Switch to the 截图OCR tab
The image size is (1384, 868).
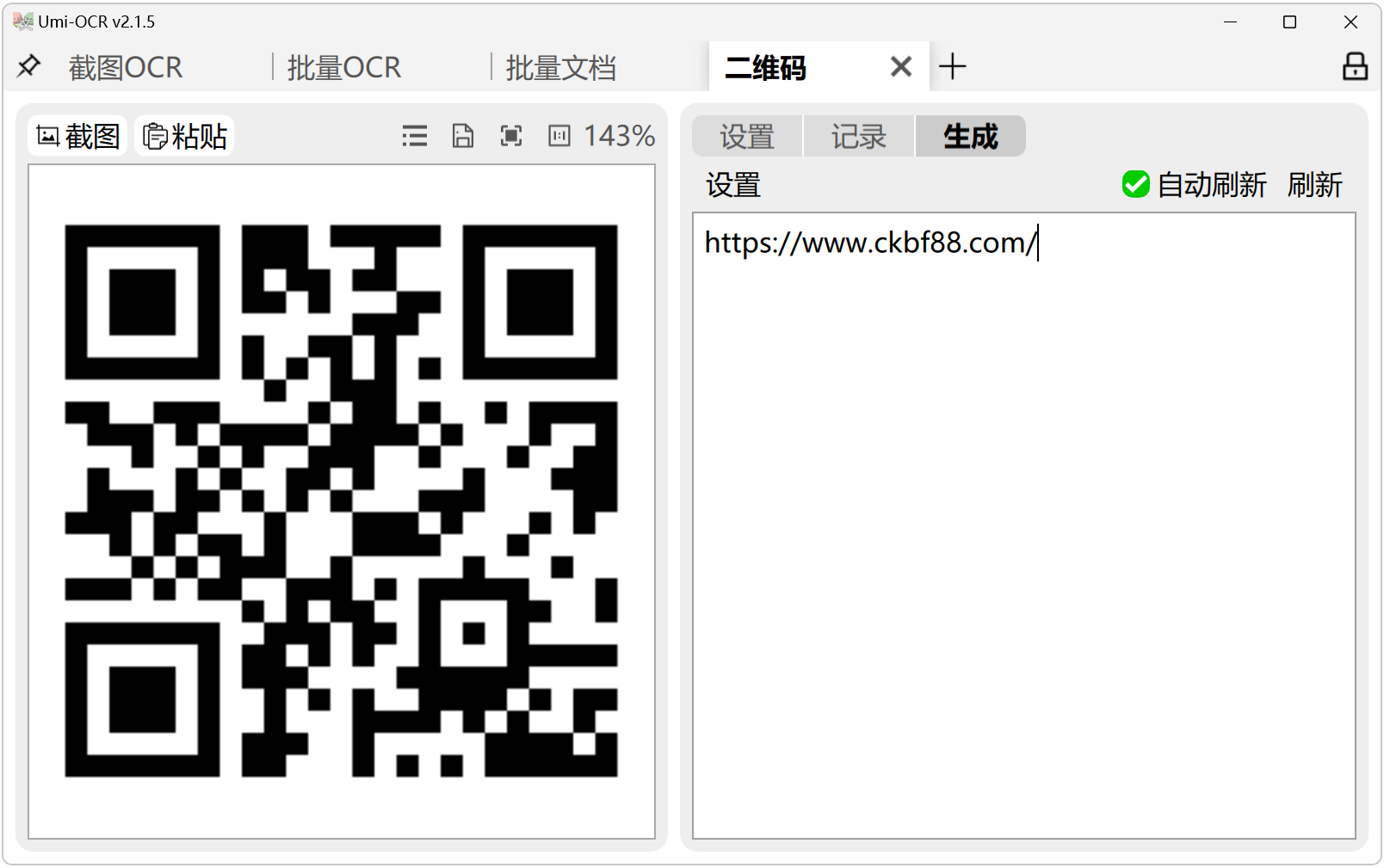point(126,67)
